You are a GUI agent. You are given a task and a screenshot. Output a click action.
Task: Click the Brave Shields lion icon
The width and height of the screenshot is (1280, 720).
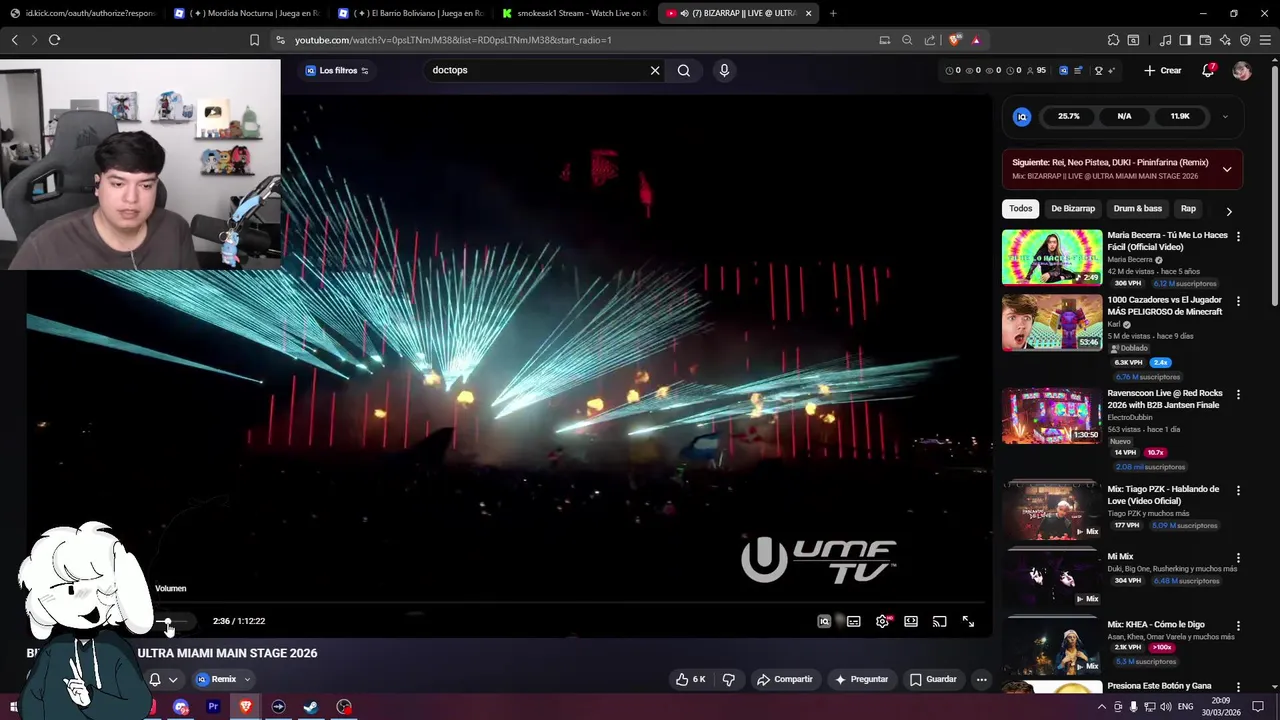pyautogui.click(x=955, y=40)
